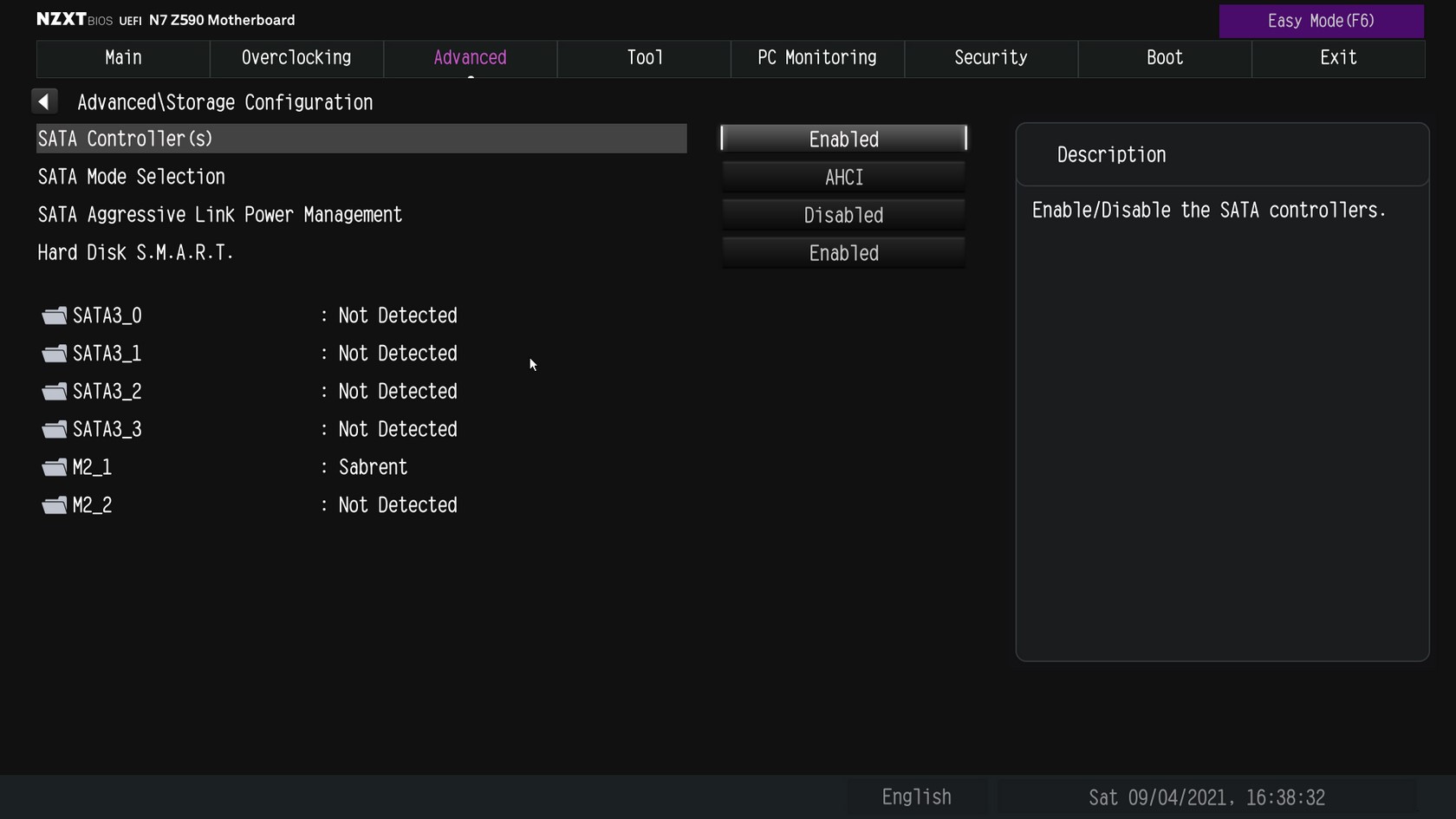The width and height of the screenshot is (1456, 819).
Task: Click the SATA3_2 drive icon
Action: pyautogui.click(x=55, y=392)
